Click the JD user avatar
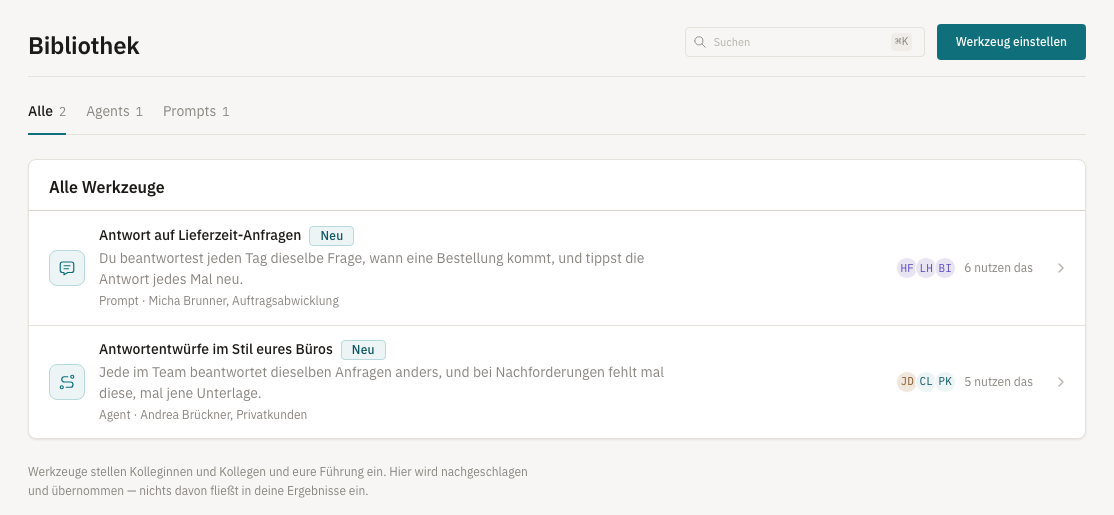Viewport: 1114px width, 515px height. click(907, 382)
